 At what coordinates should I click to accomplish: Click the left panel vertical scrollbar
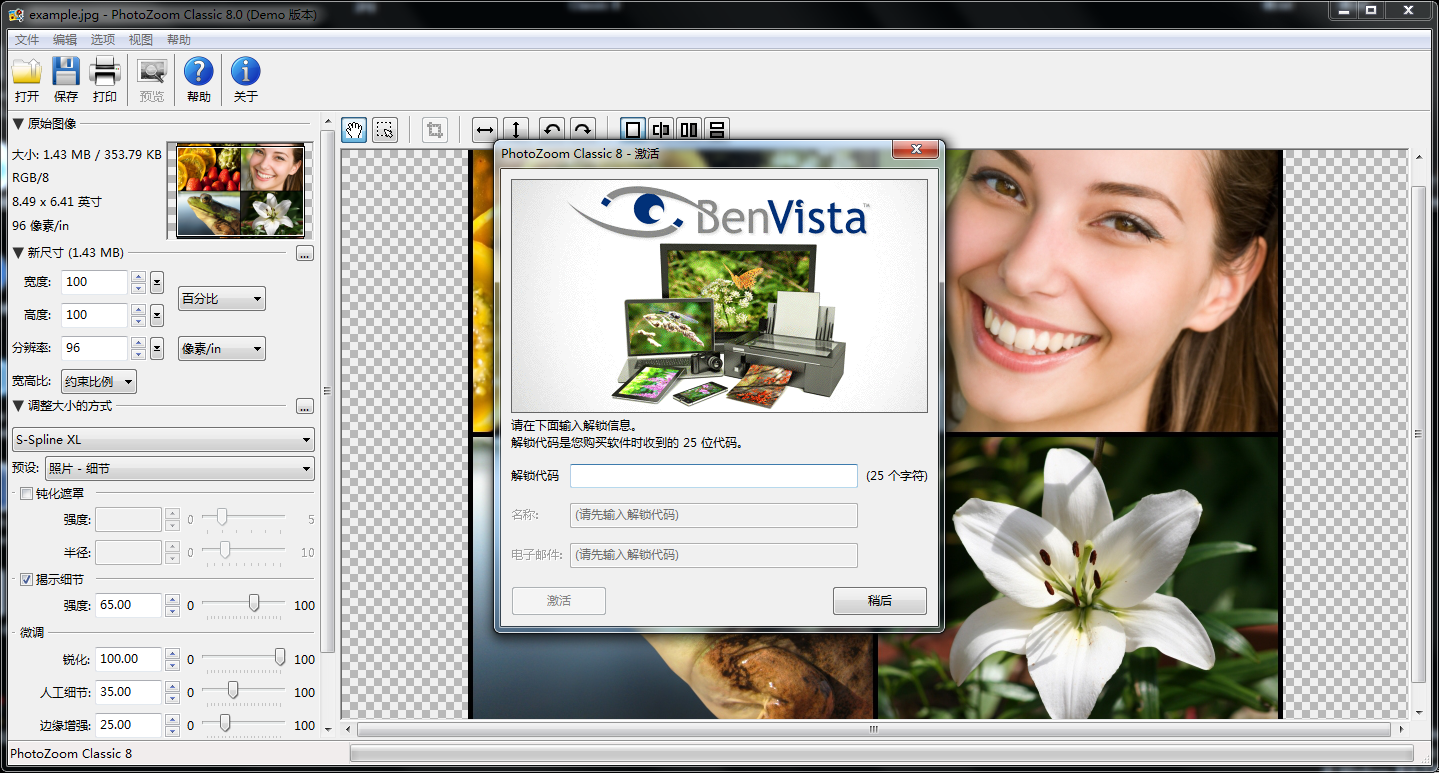pyautogui.click(x=326, y=390)
